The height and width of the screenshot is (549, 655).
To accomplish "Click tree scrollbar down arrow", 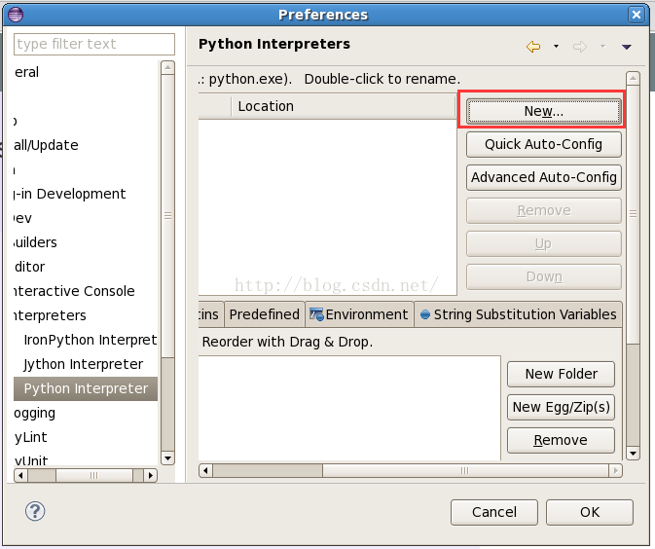I will click(x=168, y=458).
